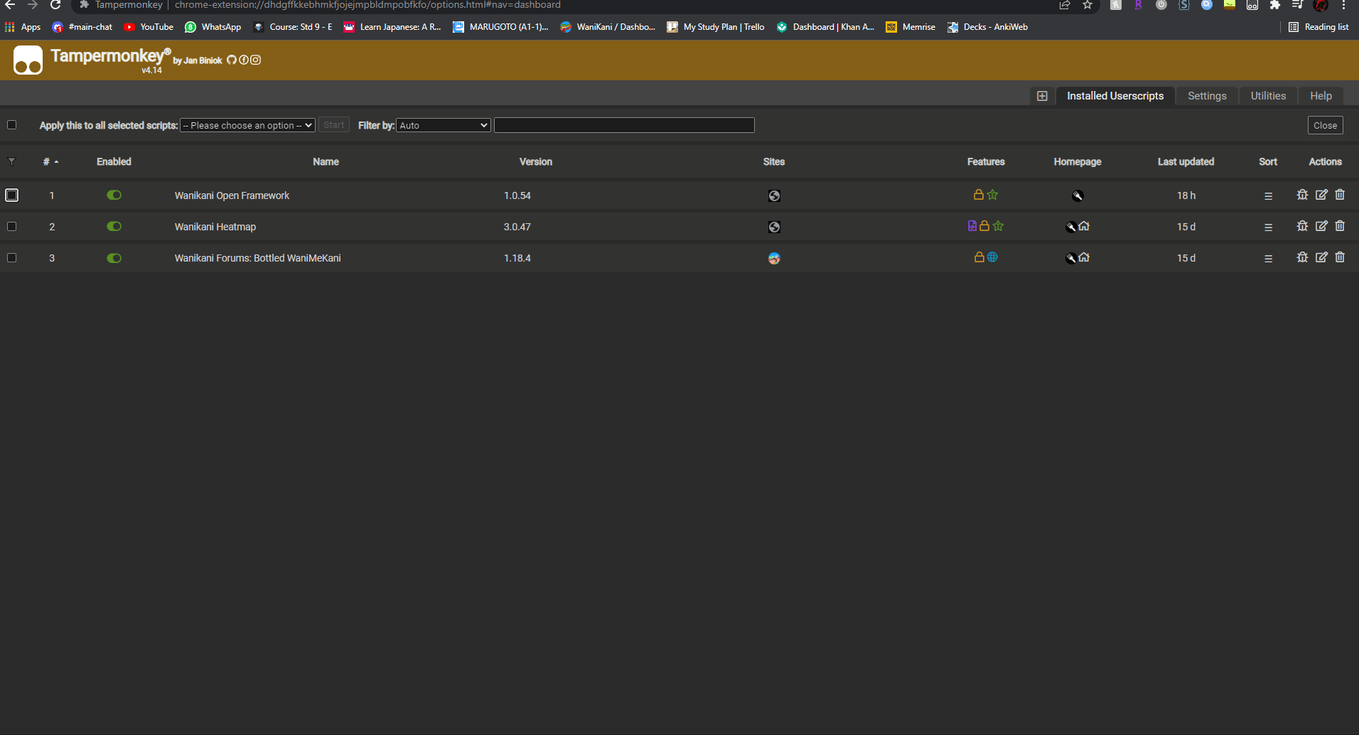Sort by the Last updated column header
Viewport: 1359px width, 735px height.
point(1186,161)
